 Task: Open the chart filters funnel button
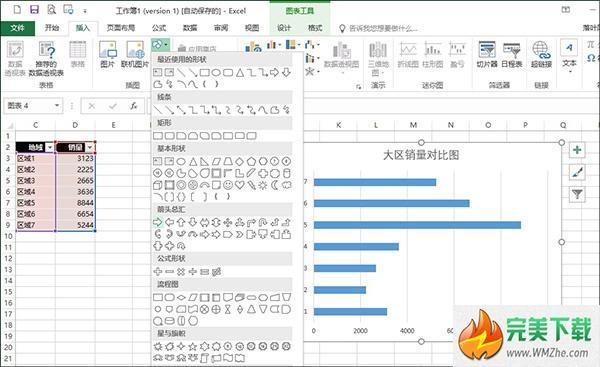[577, 194]
